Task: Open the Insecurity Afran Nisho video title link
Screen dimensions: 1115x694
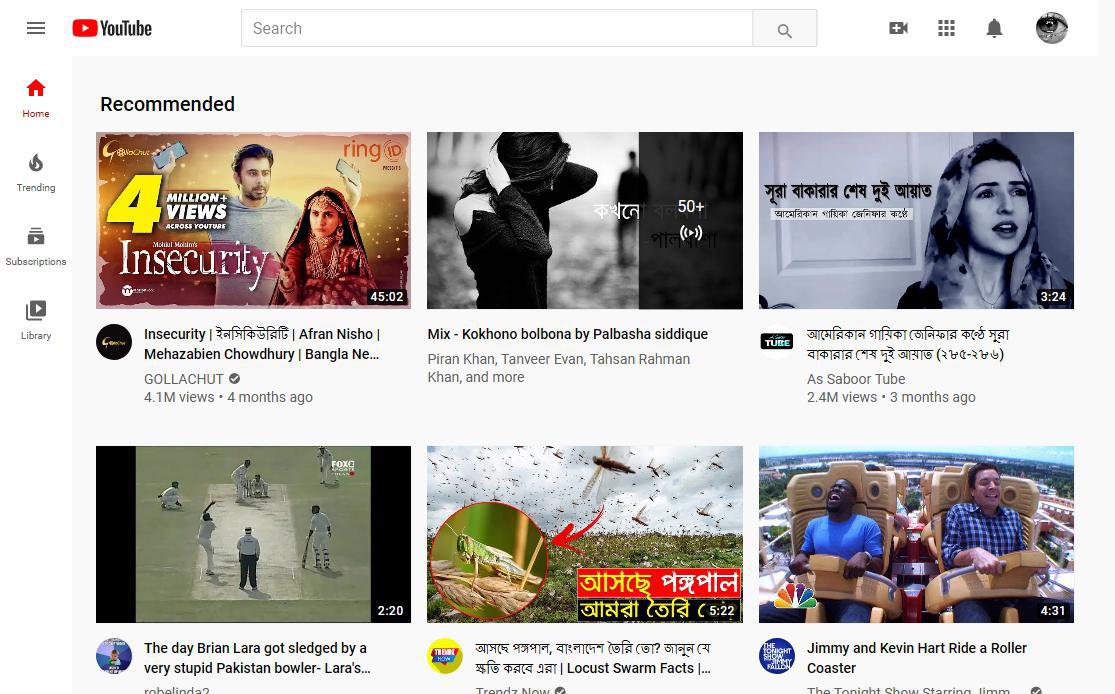Action: point(262,344)
